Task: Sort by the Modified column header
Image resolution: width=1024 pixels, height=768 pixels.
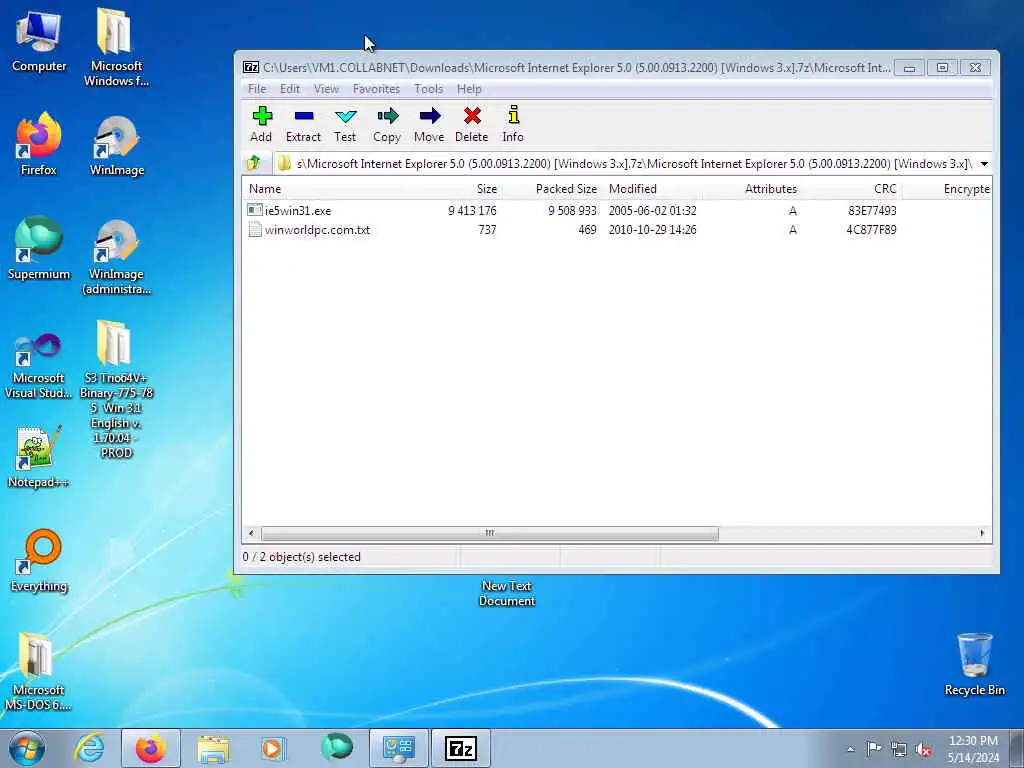Action: [653, 189]
